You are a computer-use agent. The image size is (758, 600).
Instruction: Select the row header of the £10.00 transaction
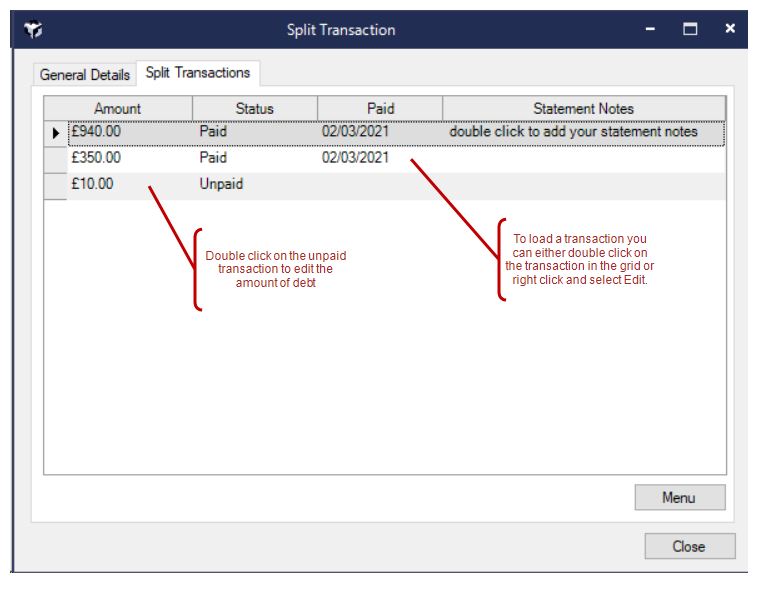pyautogui.click(x=56, y=185)
